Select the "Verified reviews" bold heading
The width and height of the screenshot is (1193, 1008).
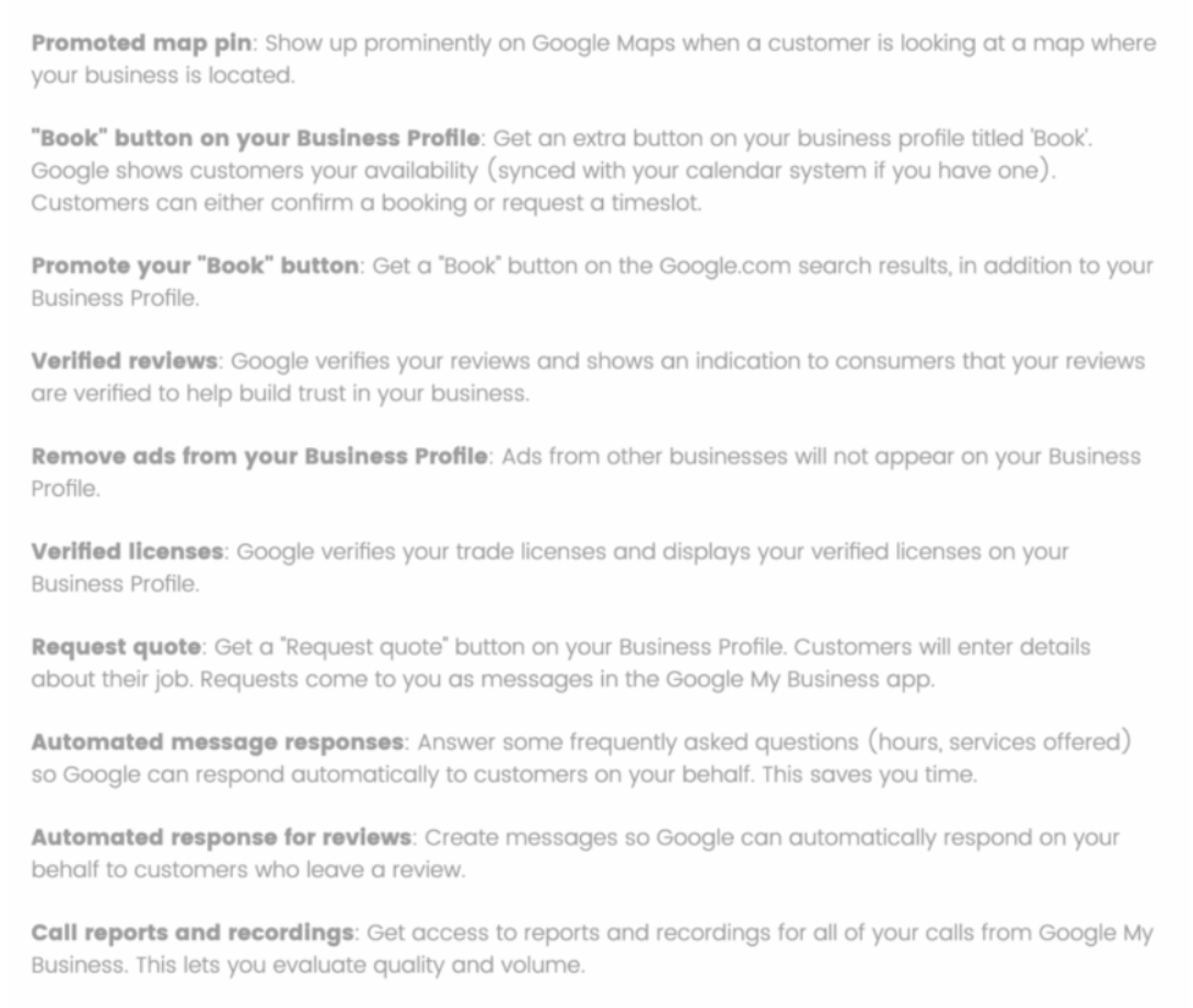(x=124, y=361)
